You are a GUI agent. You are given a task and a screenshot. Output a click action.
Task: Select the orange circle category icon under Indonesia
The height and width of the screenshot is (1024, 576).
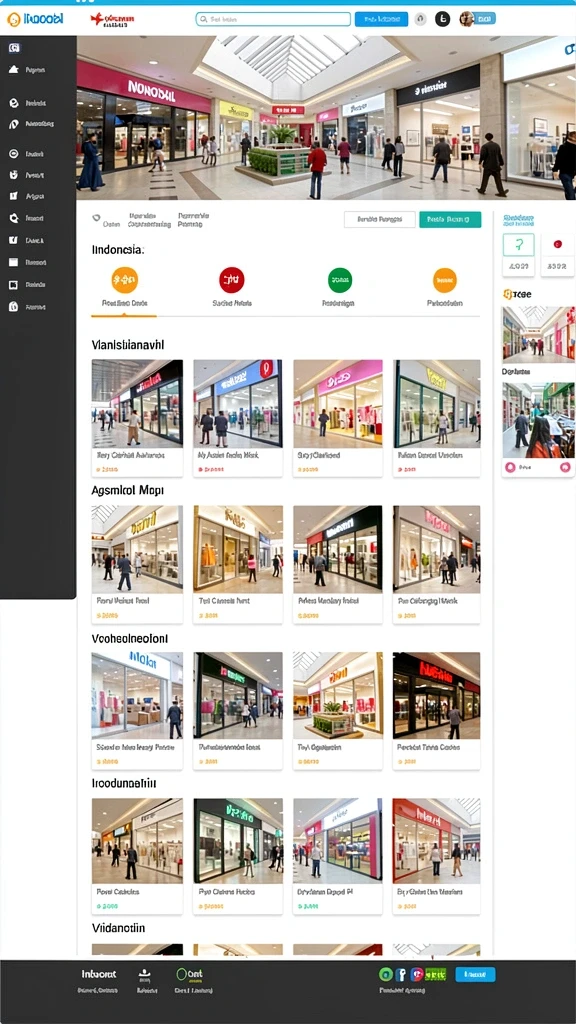(125, 280)
